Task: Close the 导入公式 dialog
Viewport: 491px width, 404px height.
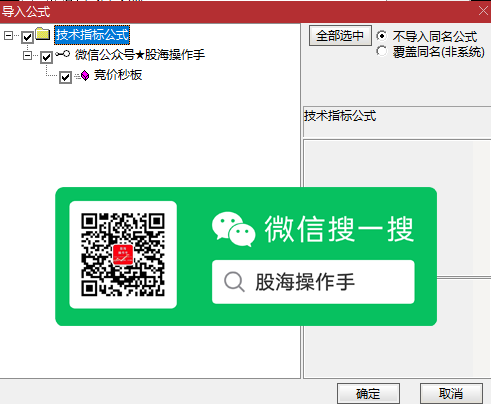Action: click(483, 11)
